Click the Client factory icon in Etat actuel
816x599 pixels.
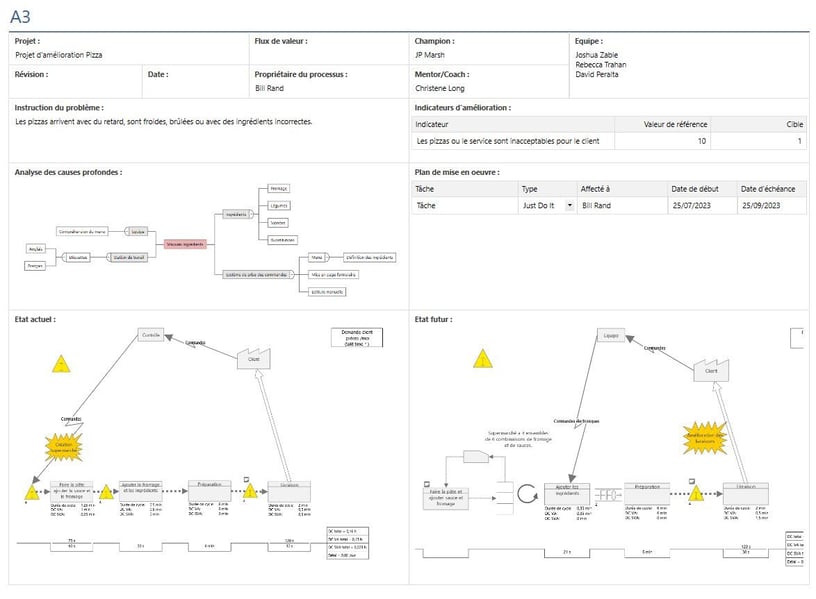point(254,358)
